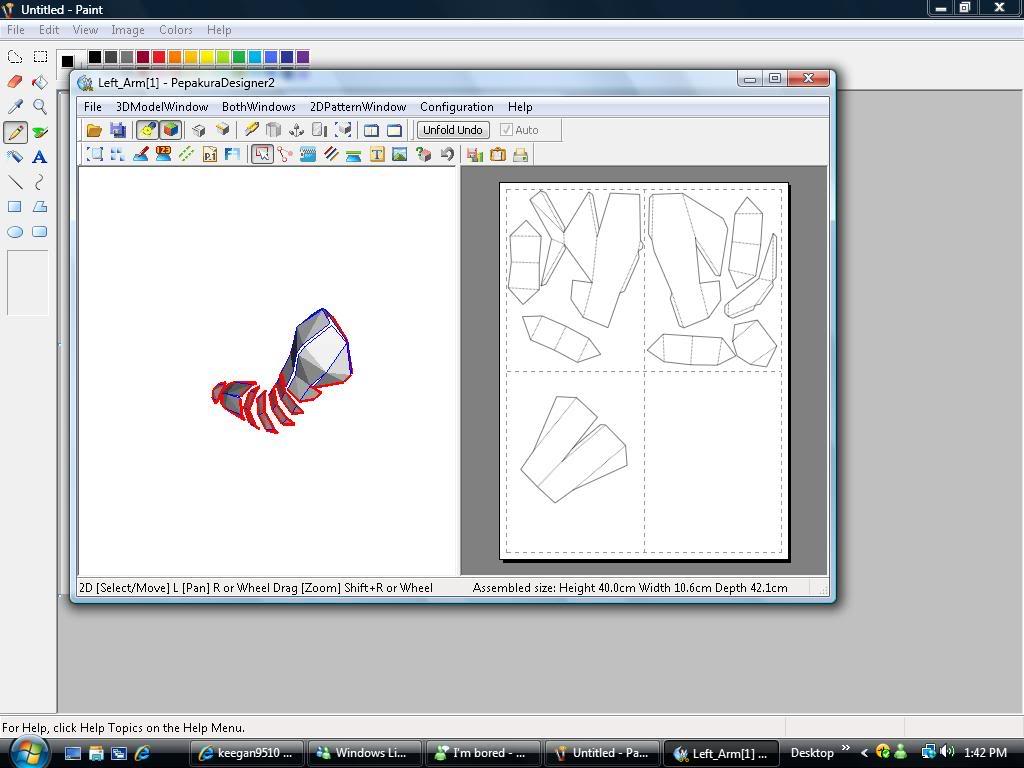Toggle the colored cube texture button
1024x768 pixels.
click(171, 130)
